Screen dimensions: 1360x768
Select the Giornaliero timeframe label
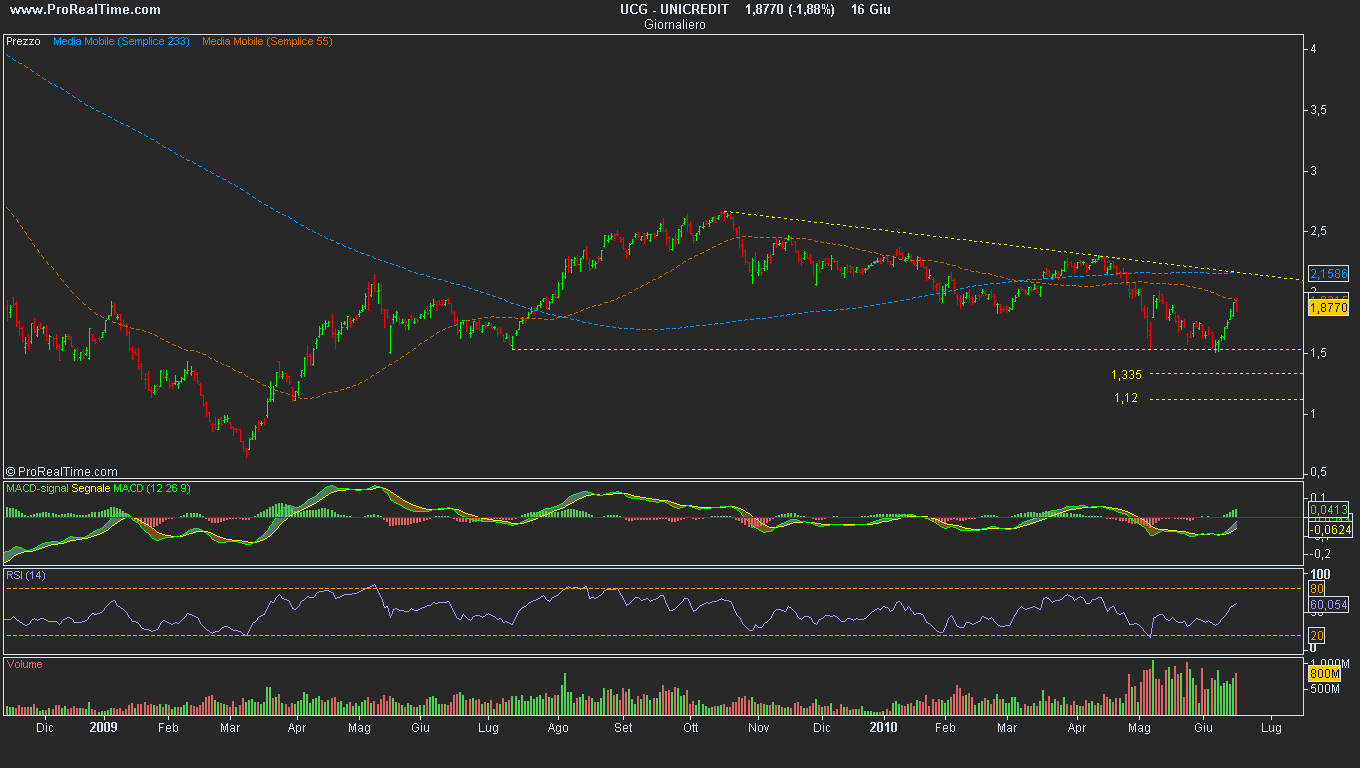(x=675, y=25)
